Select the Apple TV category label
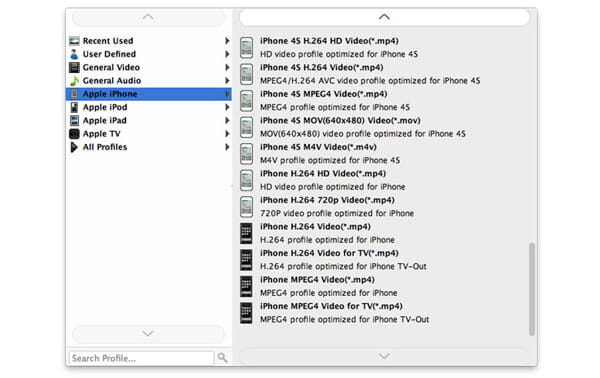This screenshot has height=378, width=600. coord(102,134)
